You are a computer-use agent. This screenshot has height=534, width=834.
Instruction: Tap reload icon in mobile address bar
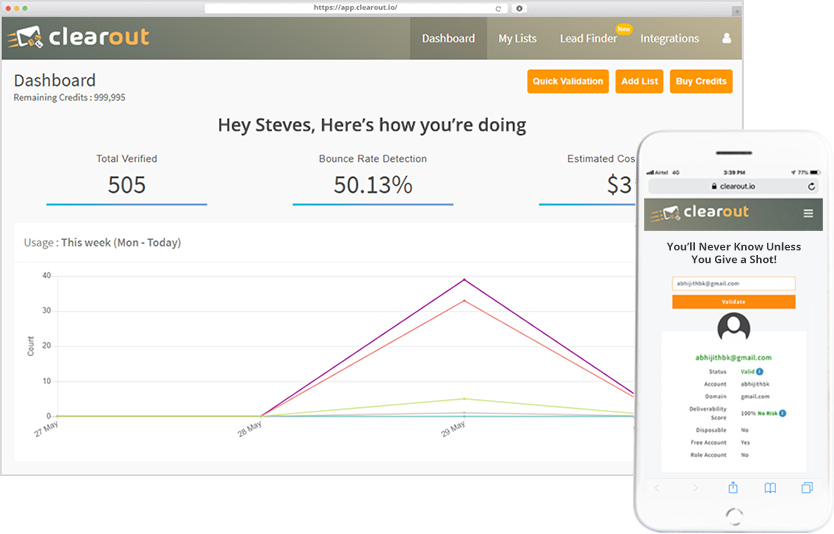click(811, 186)
